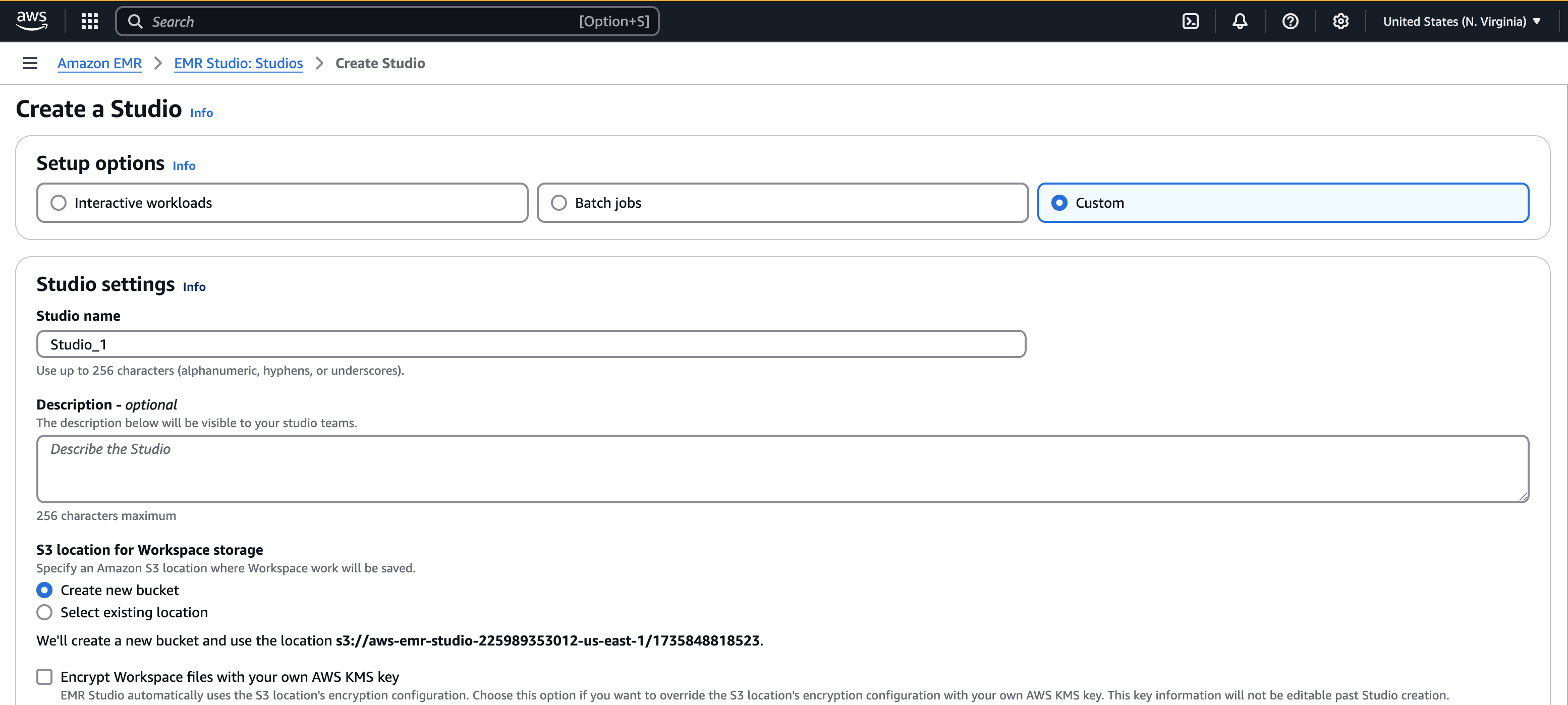The width and height of the screenshot is (1568, 705).
Task: Navigate to Amazon EMR breadcrumb
Action: coord(99,63)
